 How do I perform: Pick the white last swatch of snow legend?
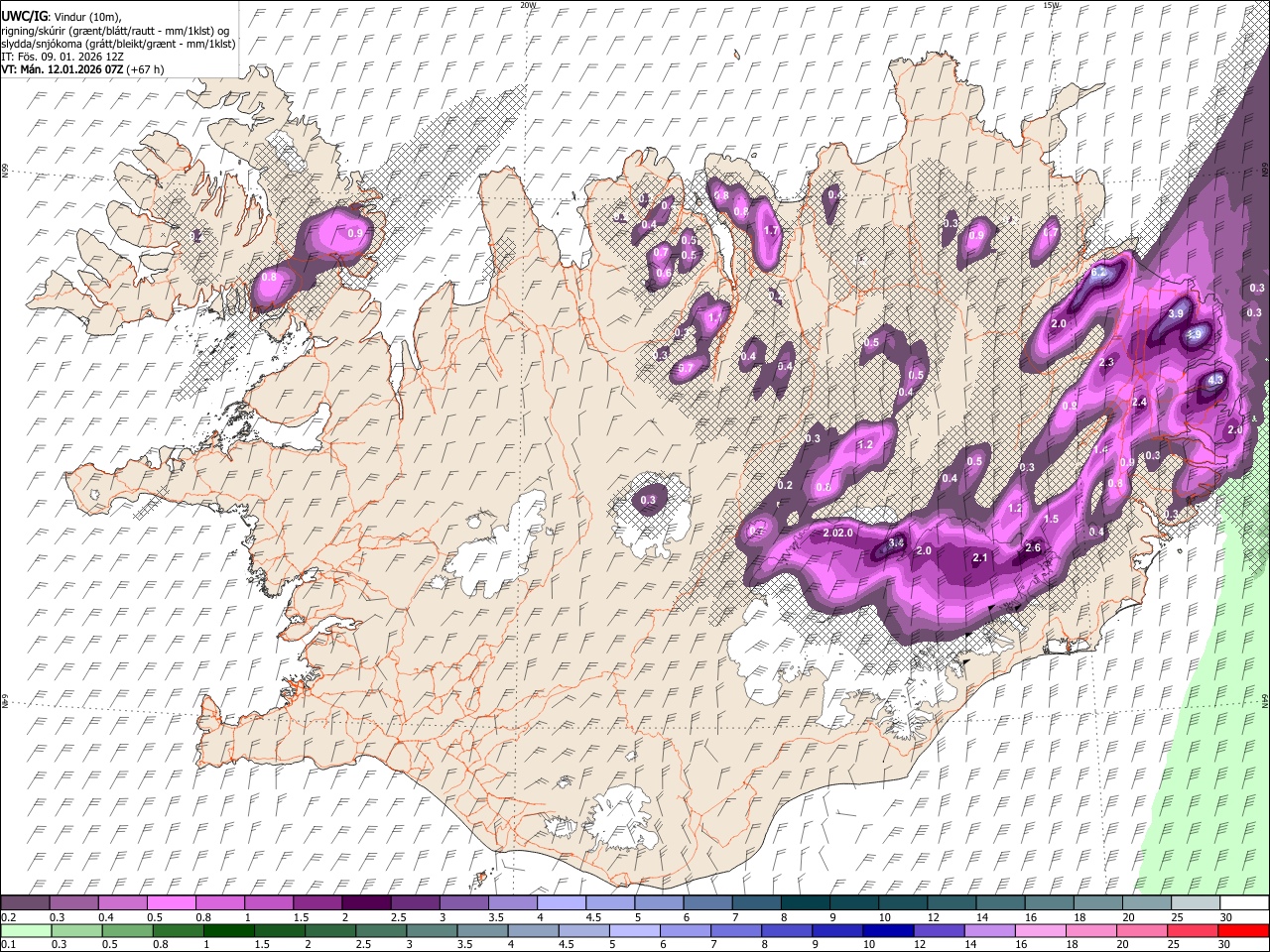[x=1244, y=903]
